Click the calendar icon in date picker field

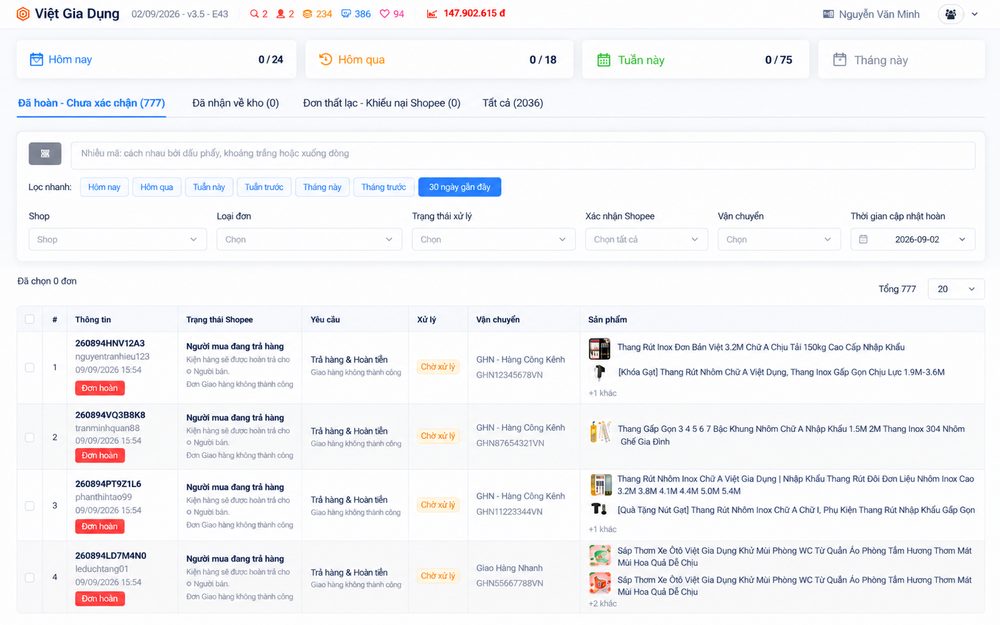[863, 239]
